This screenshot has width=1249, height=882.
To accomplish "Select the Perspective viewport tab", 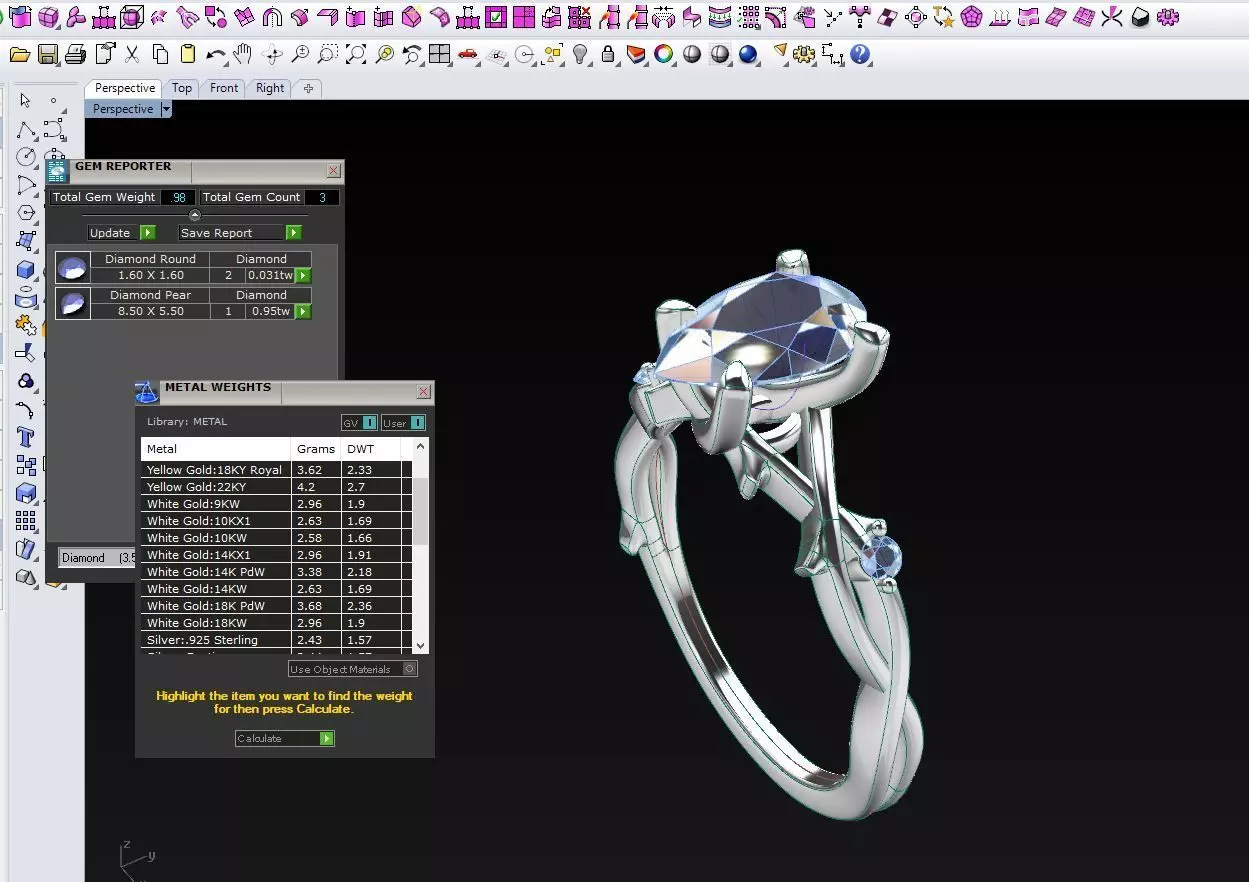I will (125, 88).
